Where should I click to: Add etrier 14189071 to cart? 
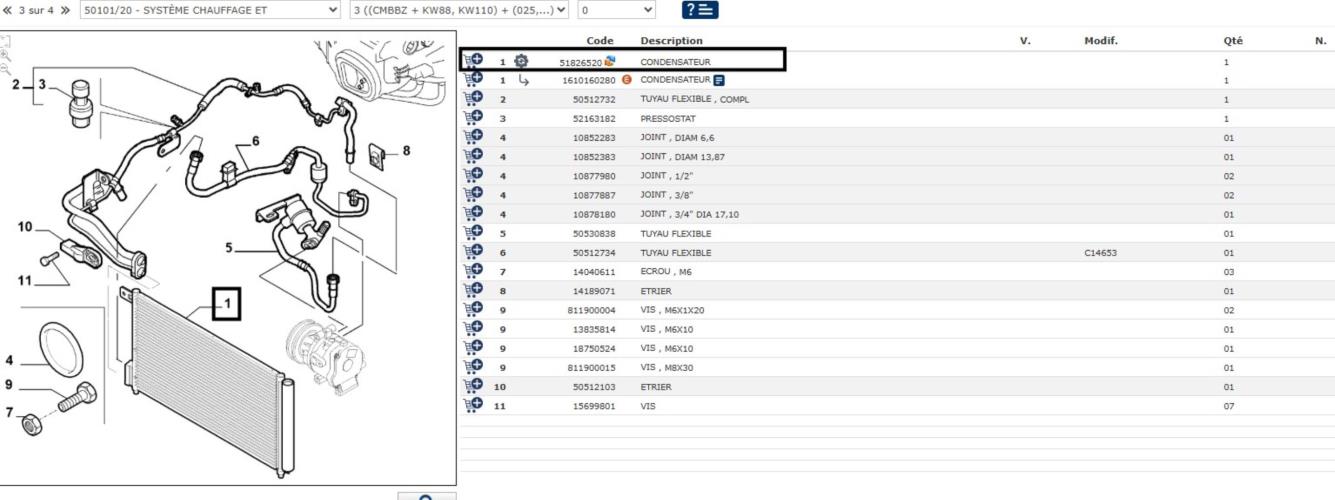[474, 290]
